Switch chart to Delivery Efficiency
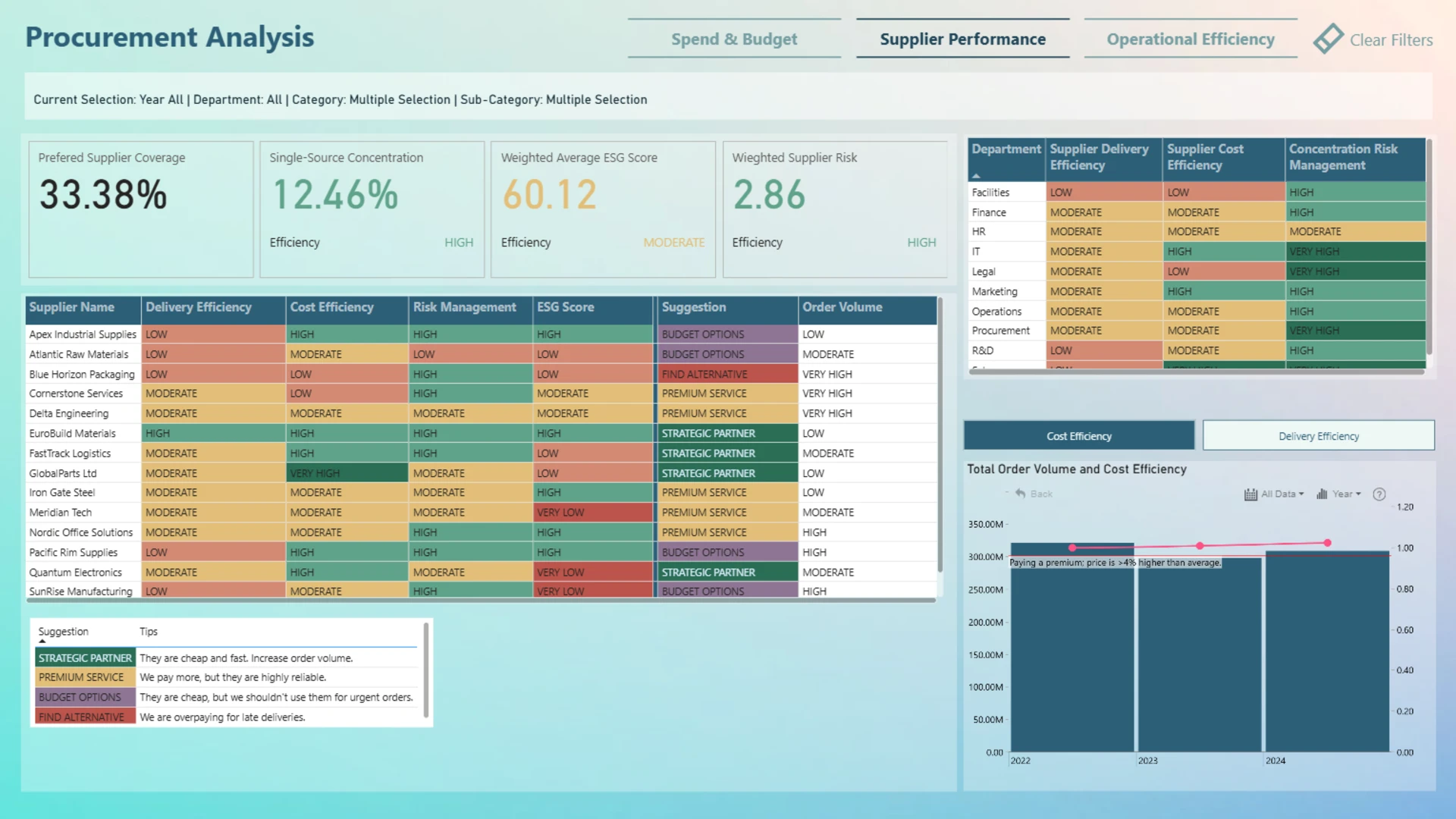This screenshot has width=1456, height=819. (1319, 436)
